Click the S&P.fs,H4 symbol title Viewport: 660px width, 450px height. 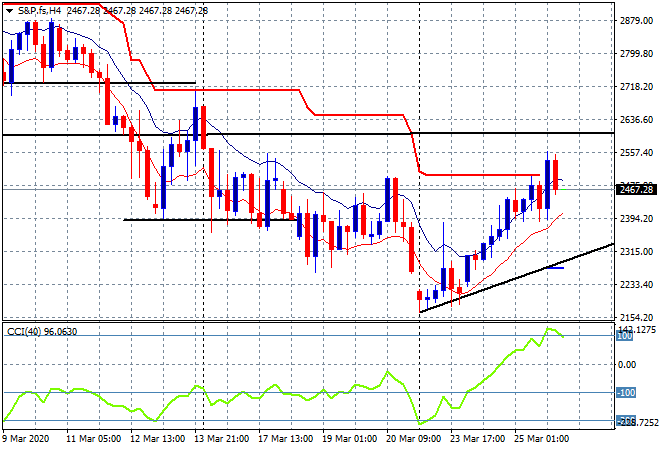click(x=39, y=11)
